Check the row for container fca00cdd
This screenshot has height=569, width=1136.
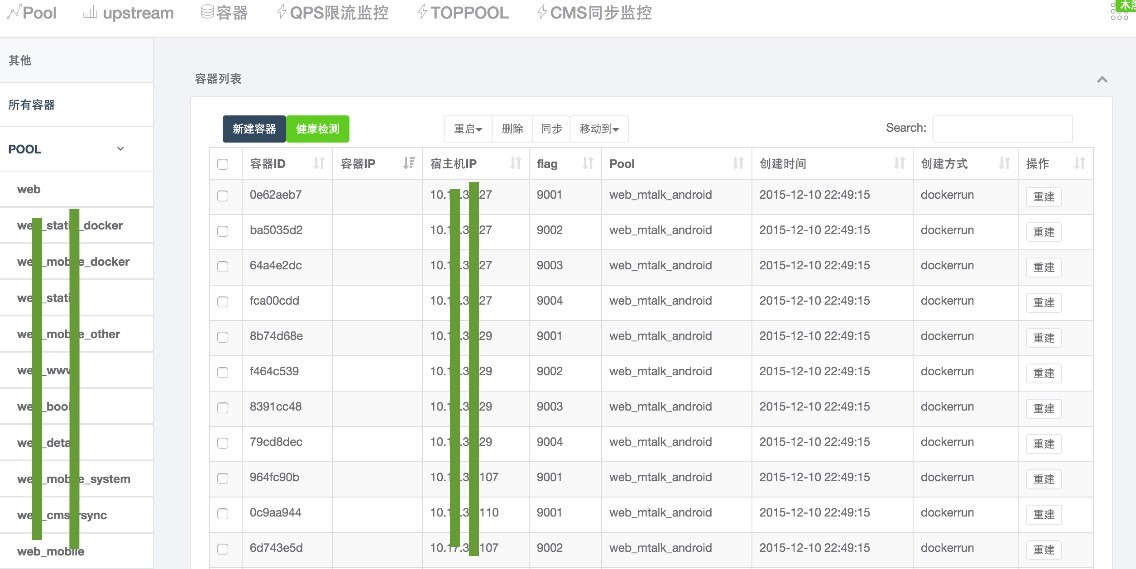(222, 302)
